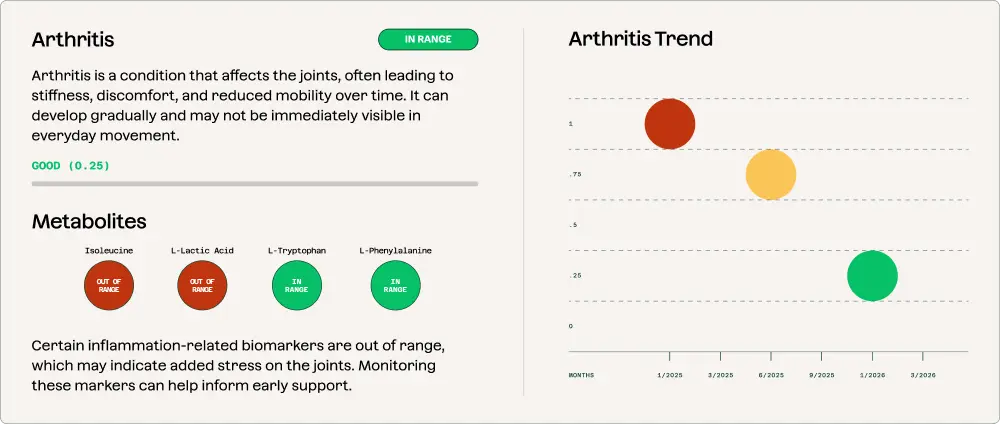Viewport: 1000px width, 424px height.
Task: Click the Arthritis heading on the left
Action: click(73, 40)
